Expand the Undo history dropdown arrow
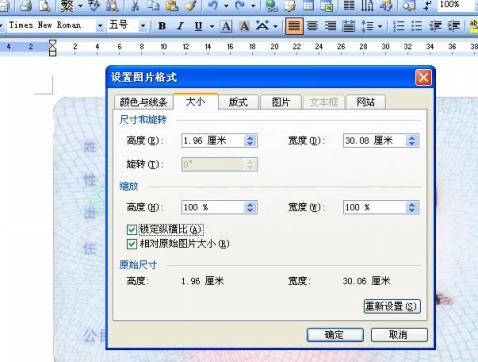The height and width of the screenshot is (362, 478). coord(226,6)
